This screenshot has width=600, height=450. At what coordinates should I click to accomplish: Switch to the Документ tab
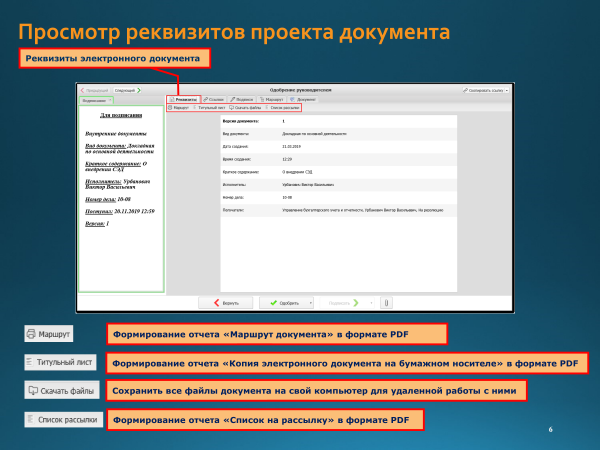click(303, 100)
